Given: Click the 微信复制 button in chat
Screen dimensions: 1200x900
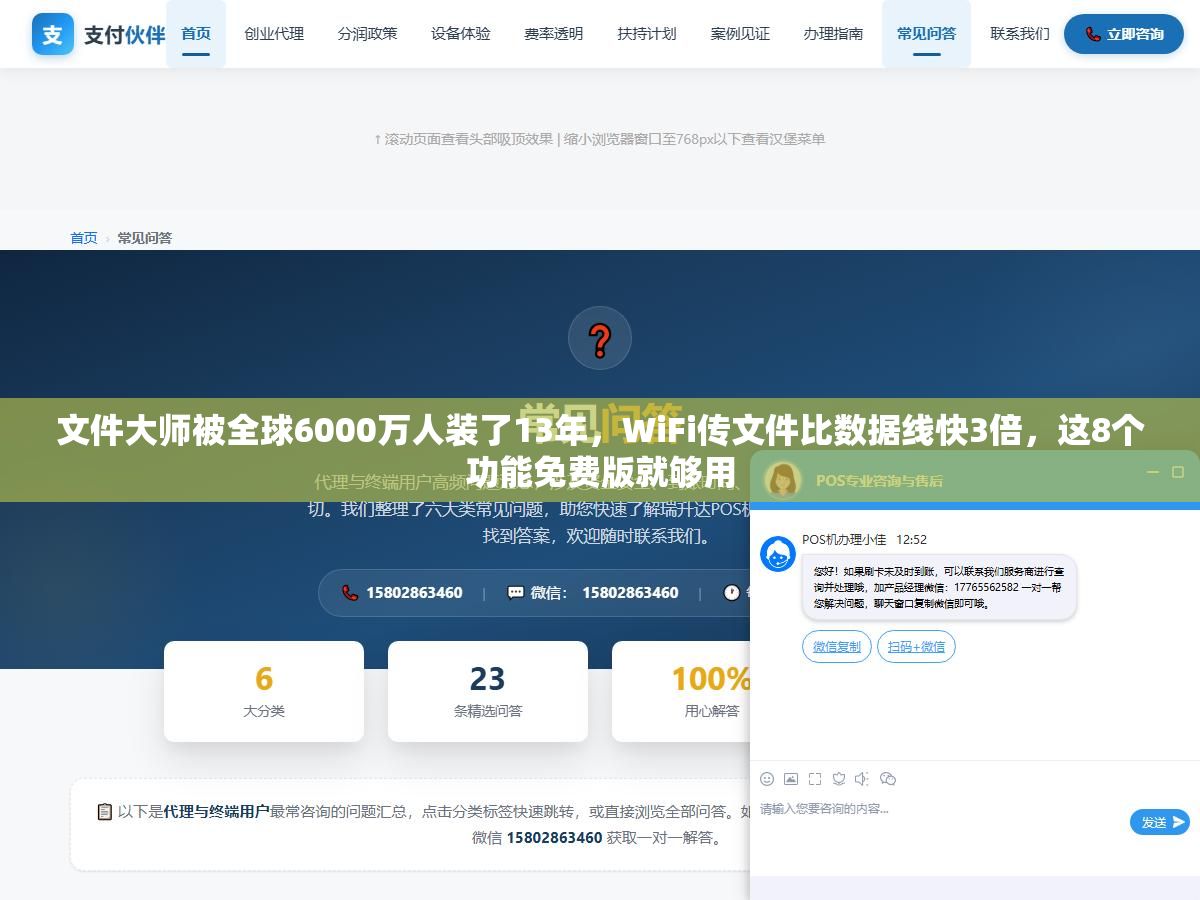Looking at the screenshot, I should pyautogui.click(x=837, y=647).
